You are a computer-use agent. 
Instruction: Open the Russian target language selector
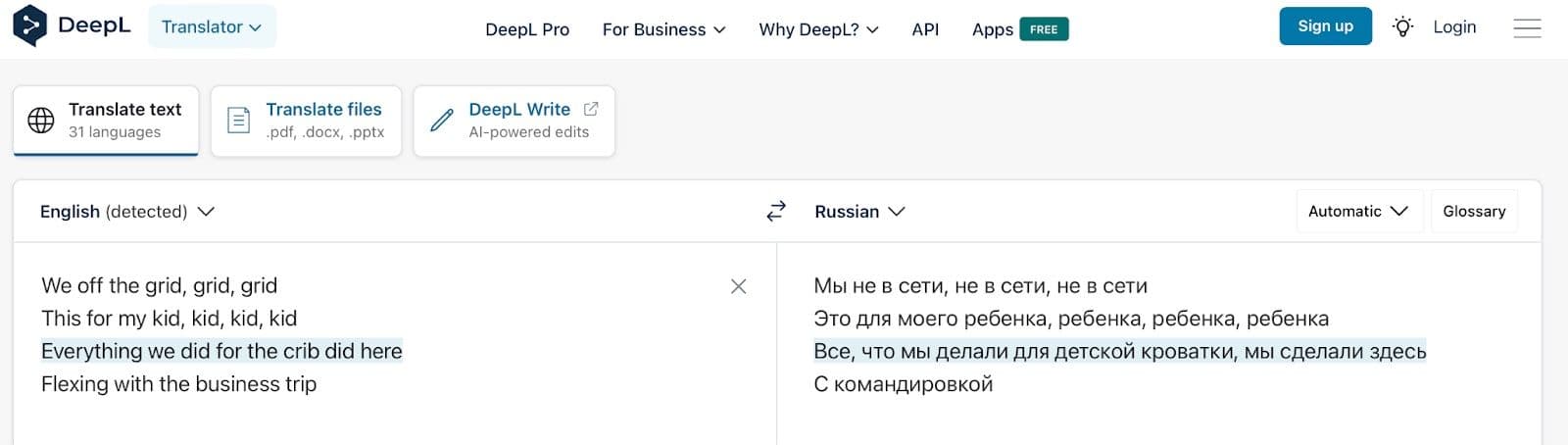tap(859, 212)
